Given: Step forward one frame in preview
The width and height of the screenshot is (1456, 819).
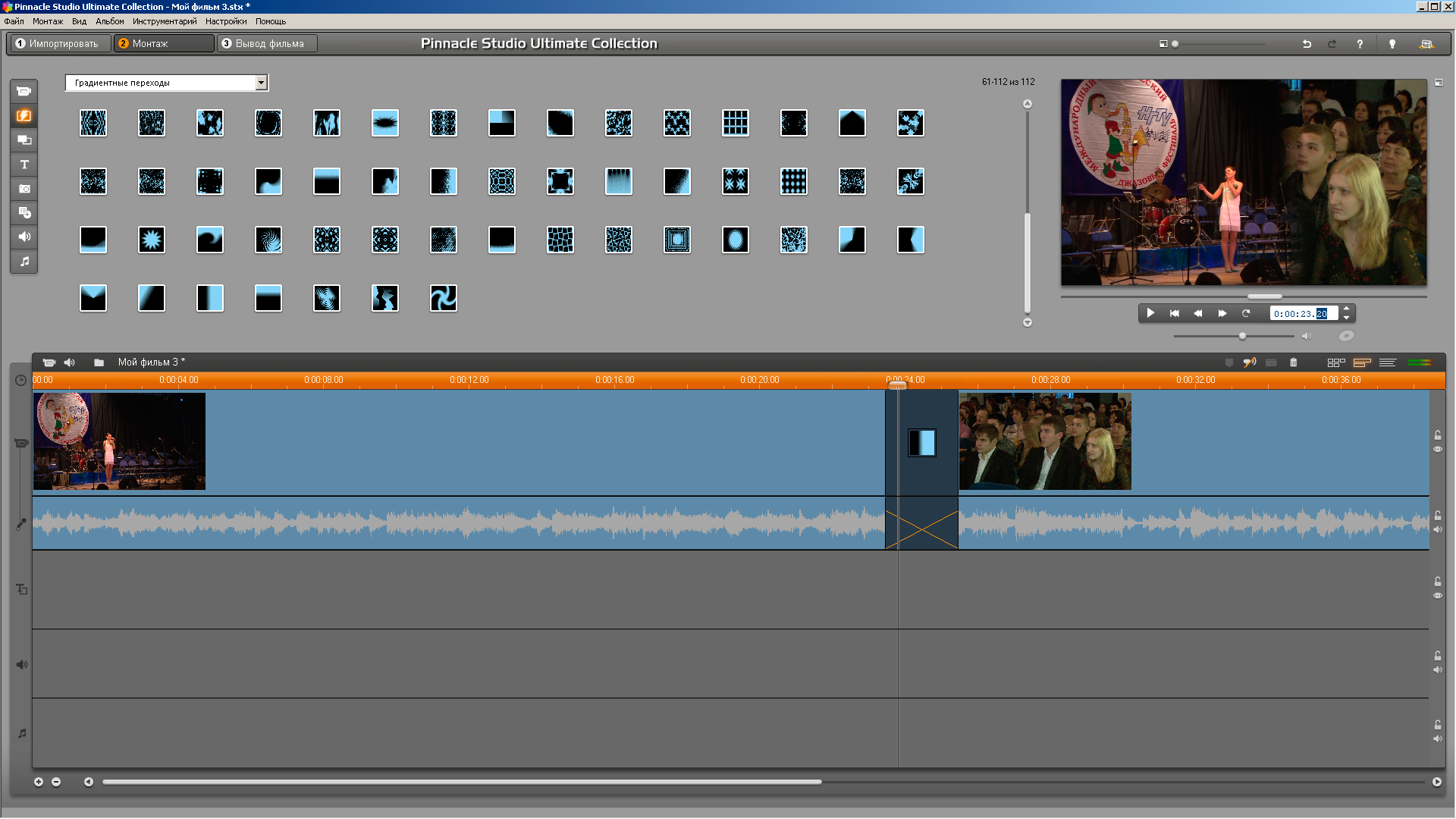Looking at the screenshot, I should 1222,313.
